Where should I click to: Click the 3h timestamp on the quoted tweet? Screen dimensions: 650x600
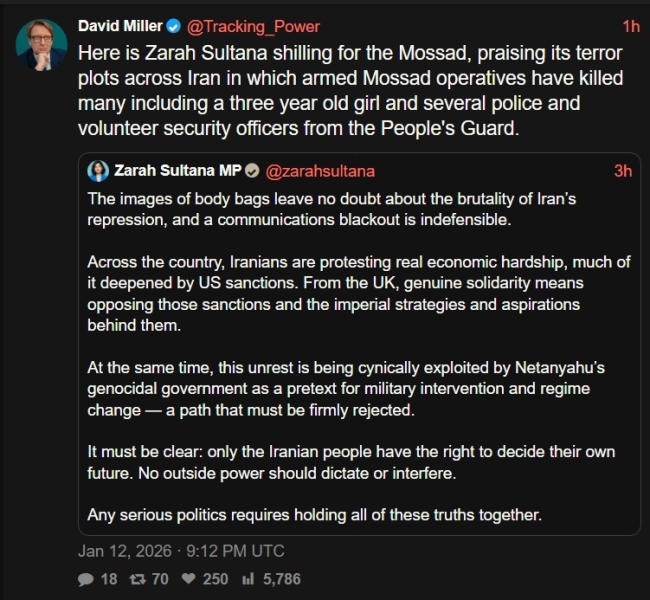click(622, 171)
